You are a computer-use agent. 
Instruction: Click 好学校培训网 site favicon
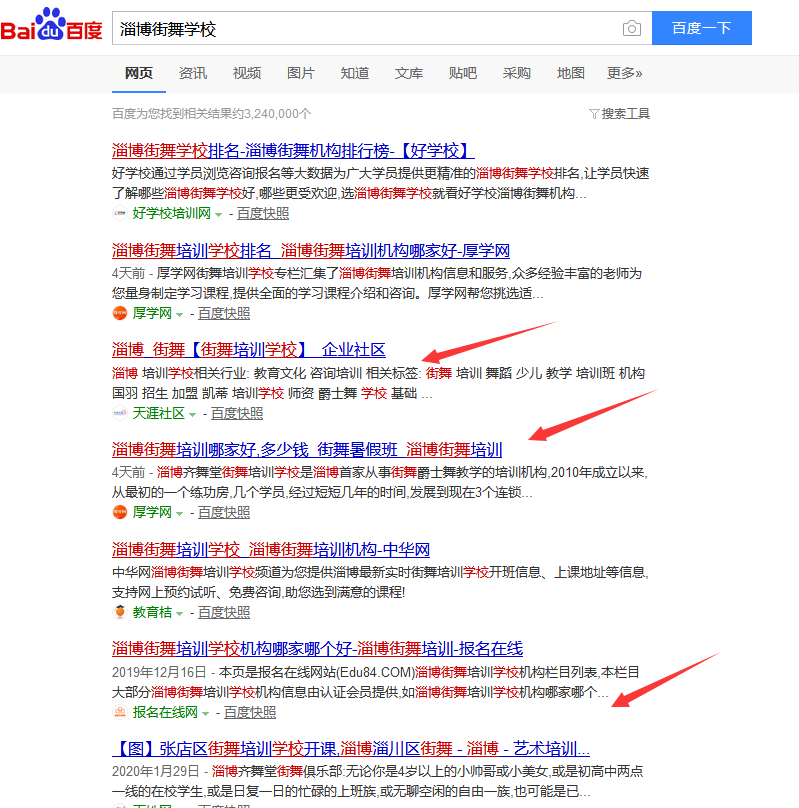pyautogui.click(x=120, y=213)
